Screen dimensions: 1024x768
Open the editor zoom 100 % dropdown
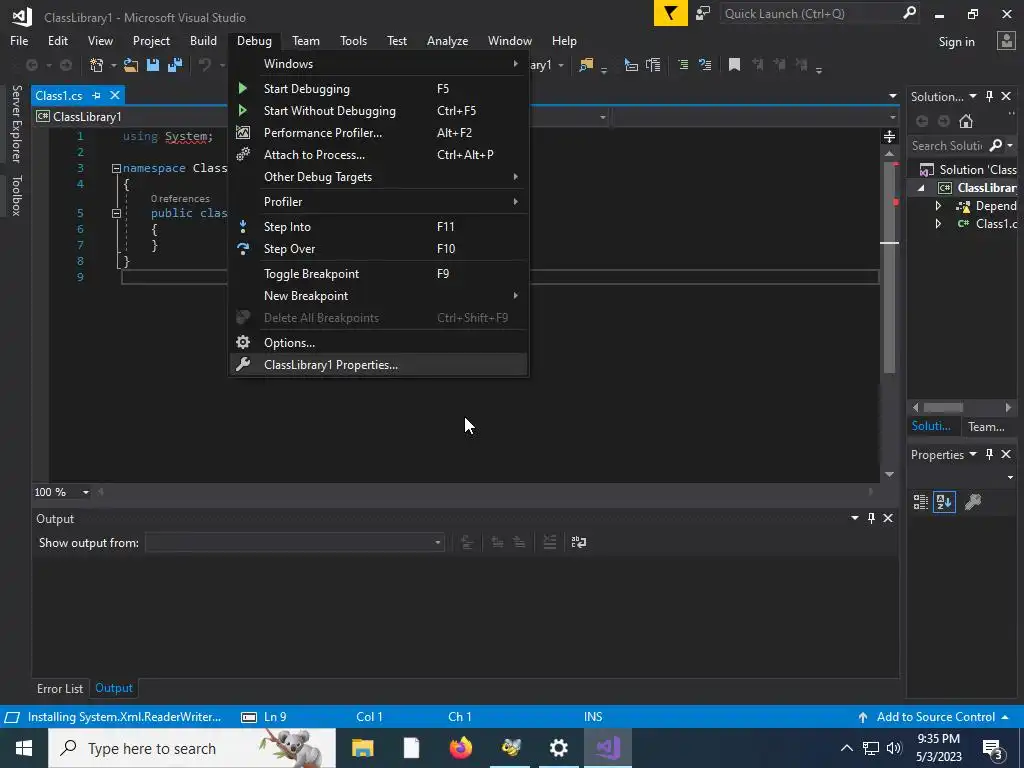pyautogui.click(x=86, y=492)
